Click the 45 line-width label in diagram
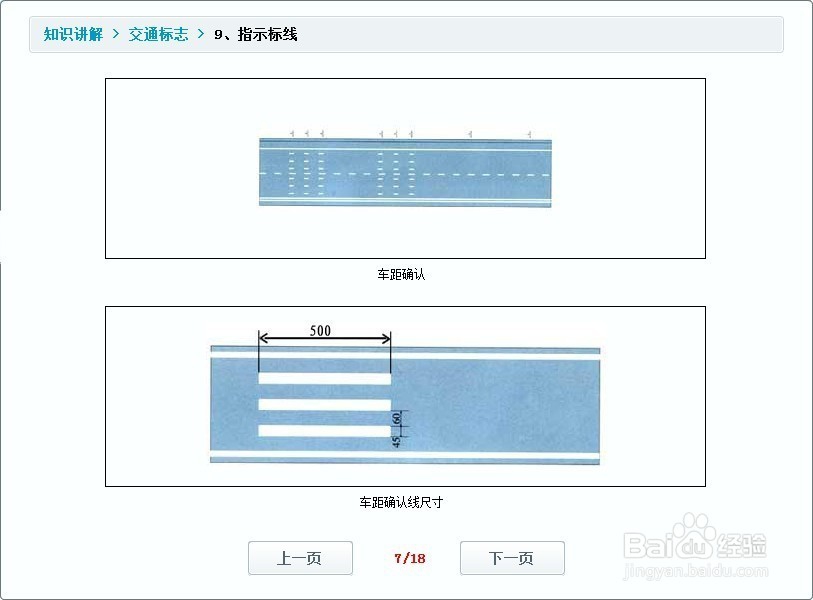 [397, 442]
